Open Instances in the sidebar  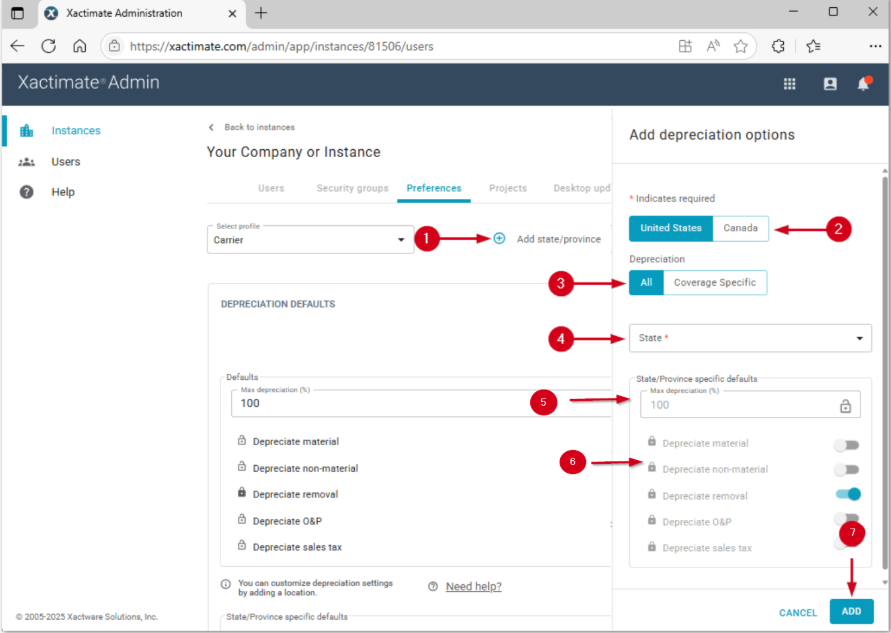click(x=76, y=131)
